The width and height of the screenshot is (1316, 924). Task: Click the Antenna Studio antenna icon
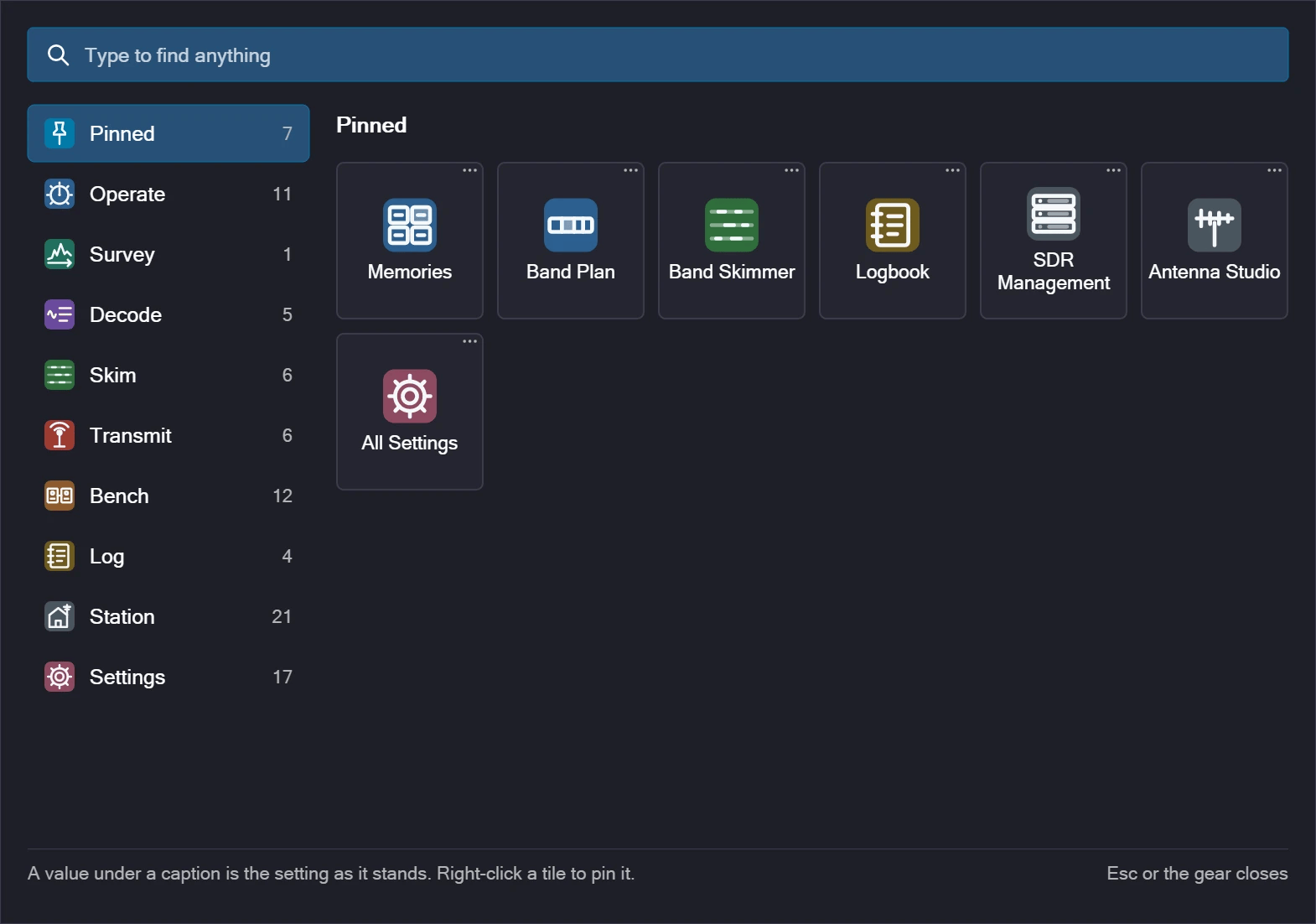pos(1215,225)
